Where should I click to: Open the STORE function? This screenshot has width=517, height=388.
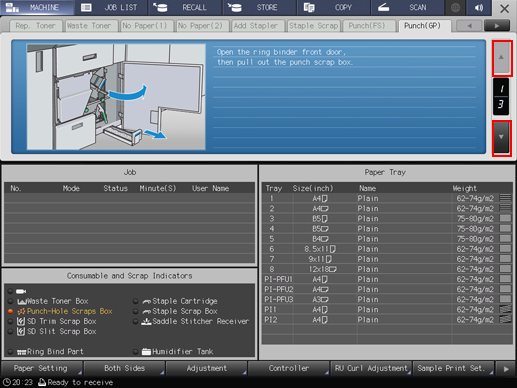pyautogui.click(x=259, y=7)
